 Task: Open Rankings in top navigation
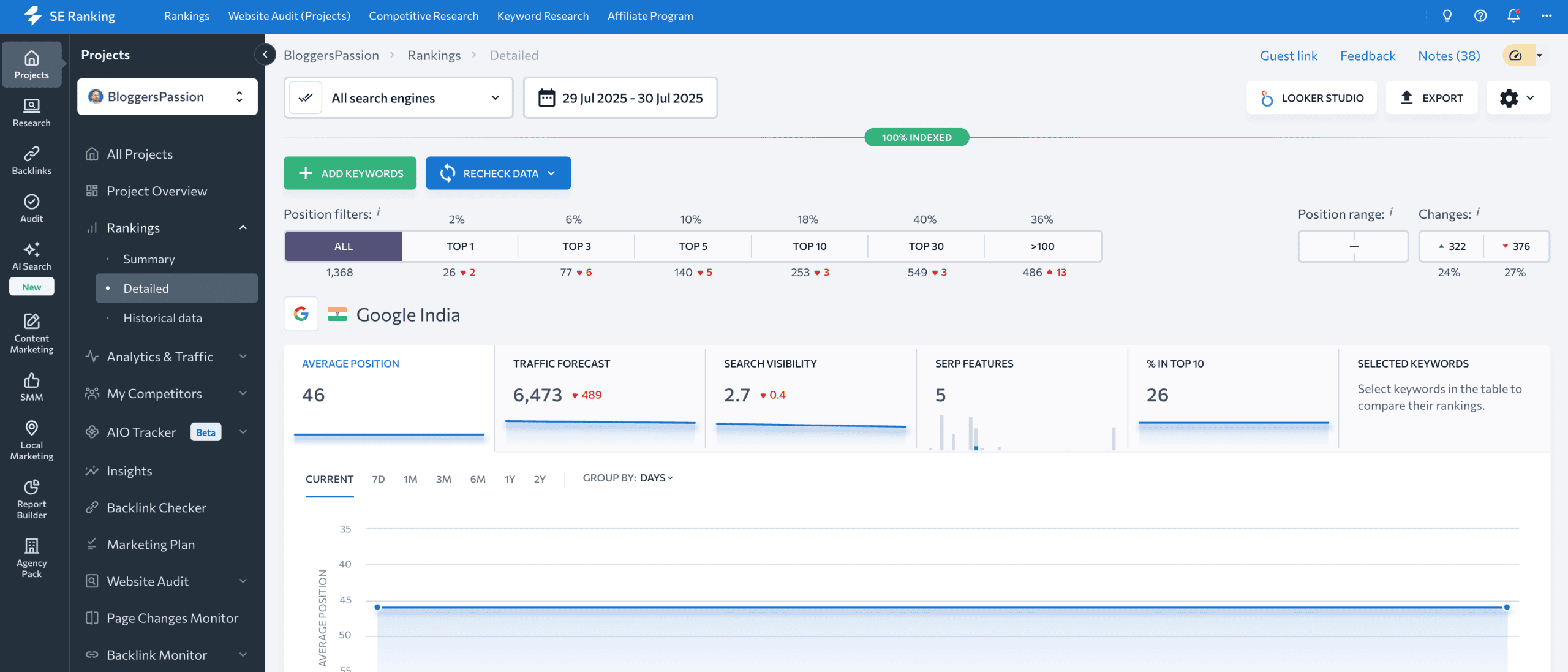tap(187, 16)
